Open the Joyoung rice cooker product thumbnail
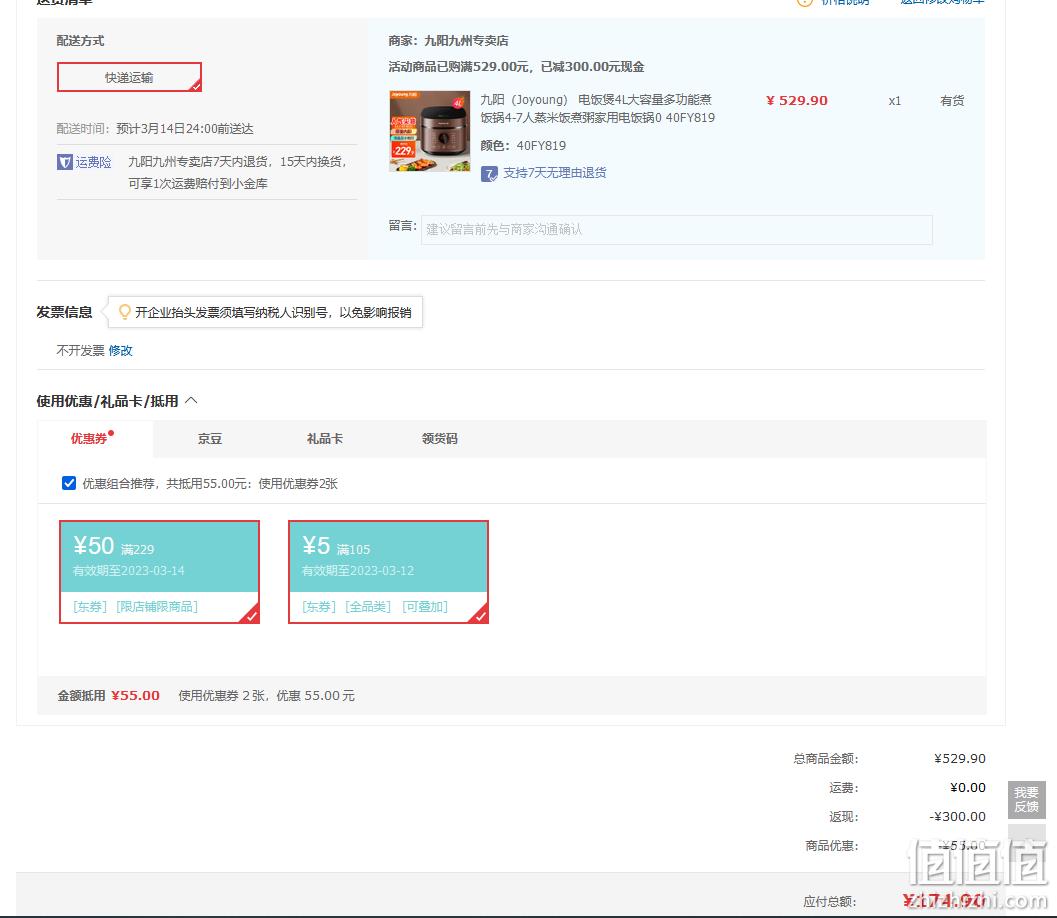This screenshot has height=918, width=1057. pyautogui.click(x=429, y=131)
